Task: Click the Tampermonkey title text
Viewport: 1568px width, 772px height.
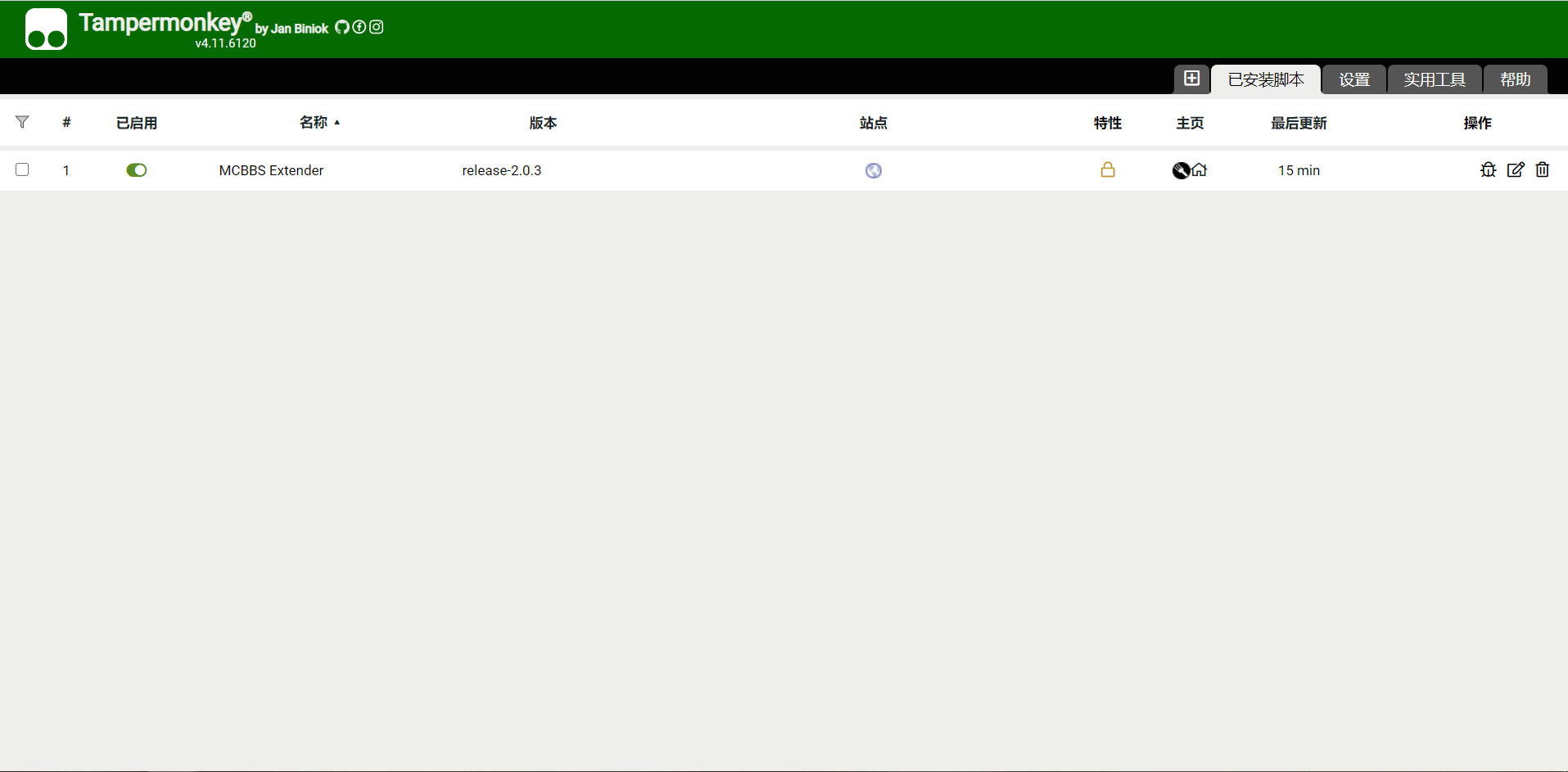Action: tap(164, 22)
